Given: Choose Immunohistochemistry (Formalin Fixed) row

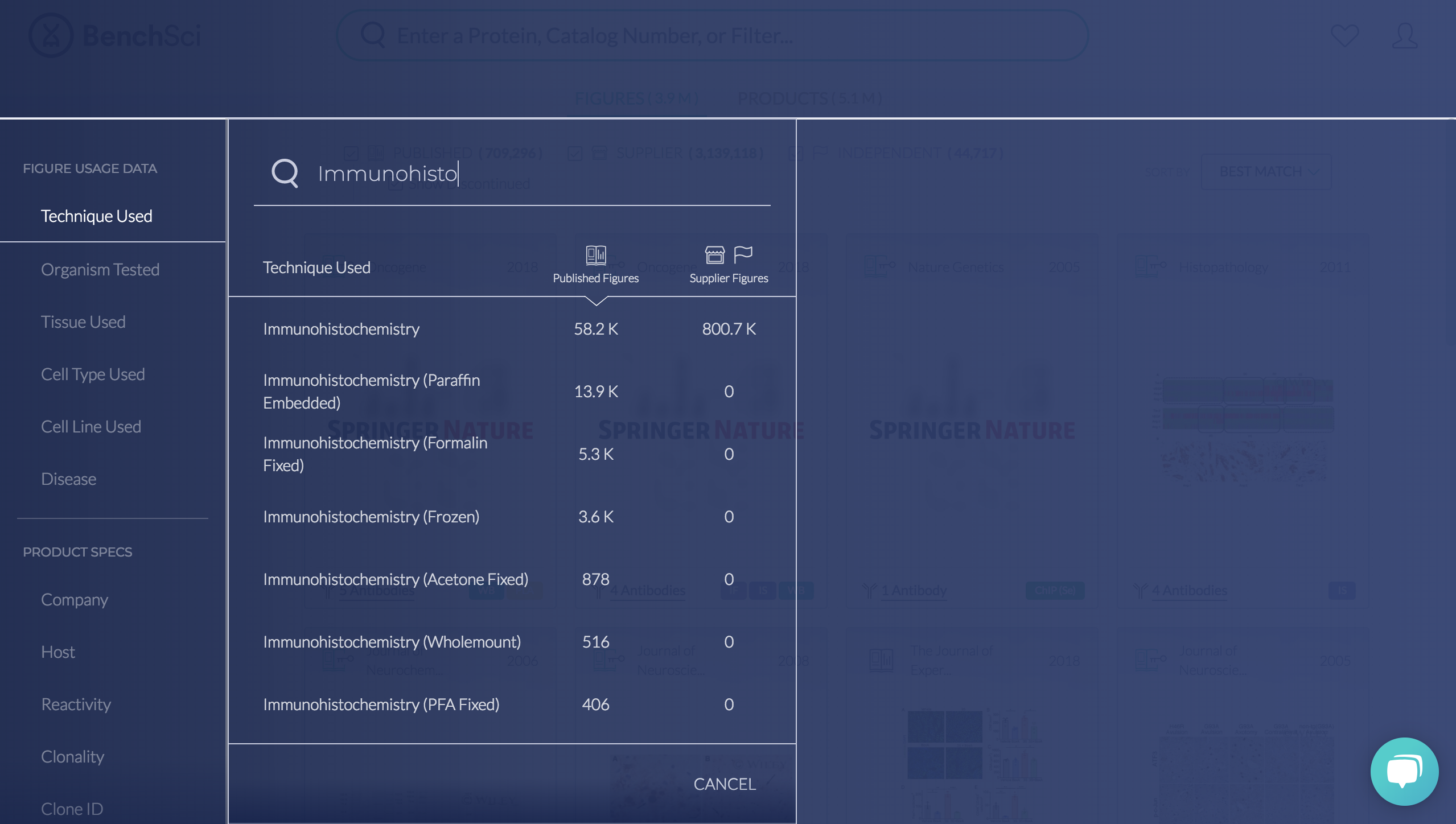Looking at the screenshot, I should [x=512, y=454].
